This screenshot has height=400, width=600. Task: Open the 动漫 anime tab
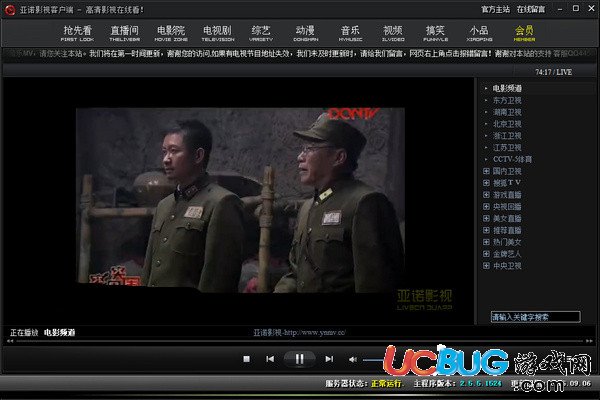tap(305, 33)
